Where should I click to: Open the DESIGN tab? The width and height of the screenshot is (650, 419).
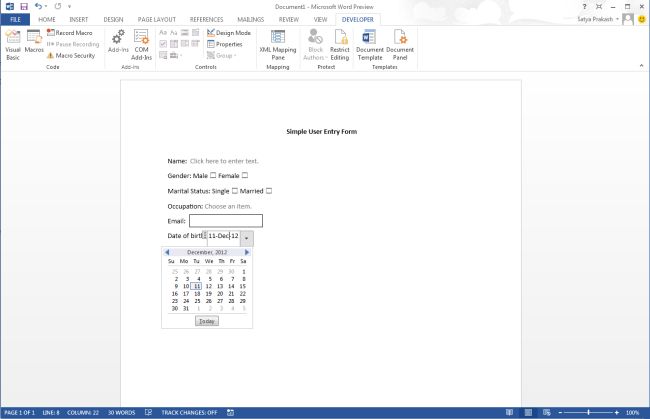click(x=113, y=19)
